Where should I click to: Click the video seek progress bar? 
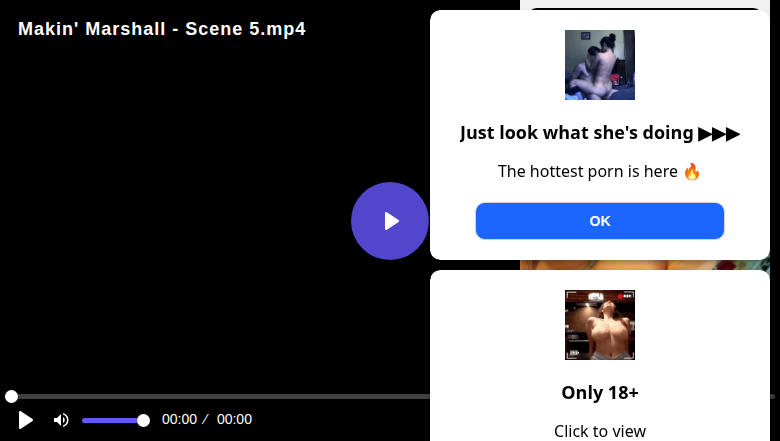[x=220, y=397]
